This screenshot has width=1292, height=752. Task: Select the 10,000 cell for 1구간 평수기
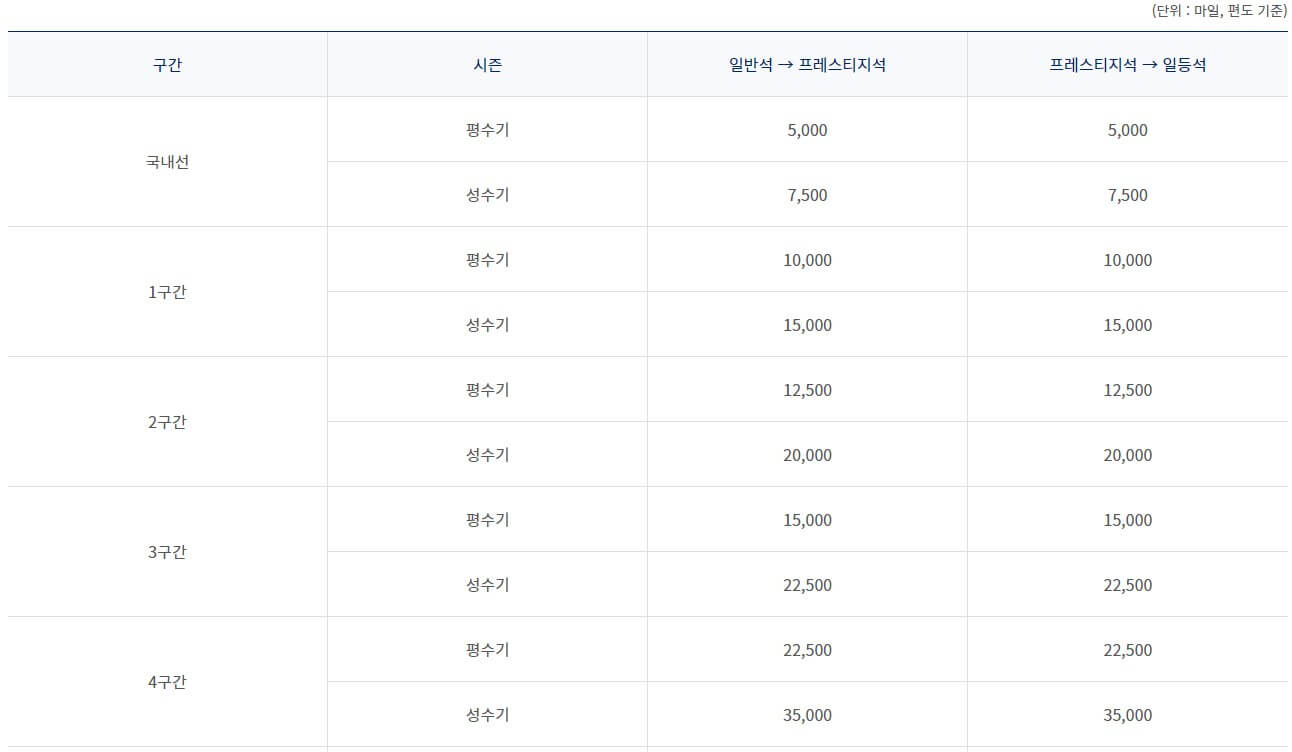[806, 259]
